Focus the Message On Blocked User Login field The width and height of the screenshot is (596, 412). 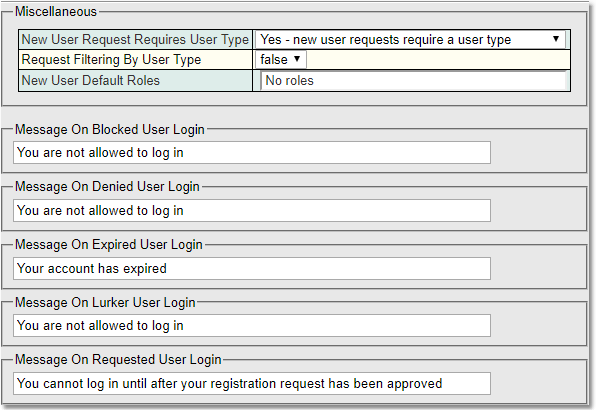252,152
